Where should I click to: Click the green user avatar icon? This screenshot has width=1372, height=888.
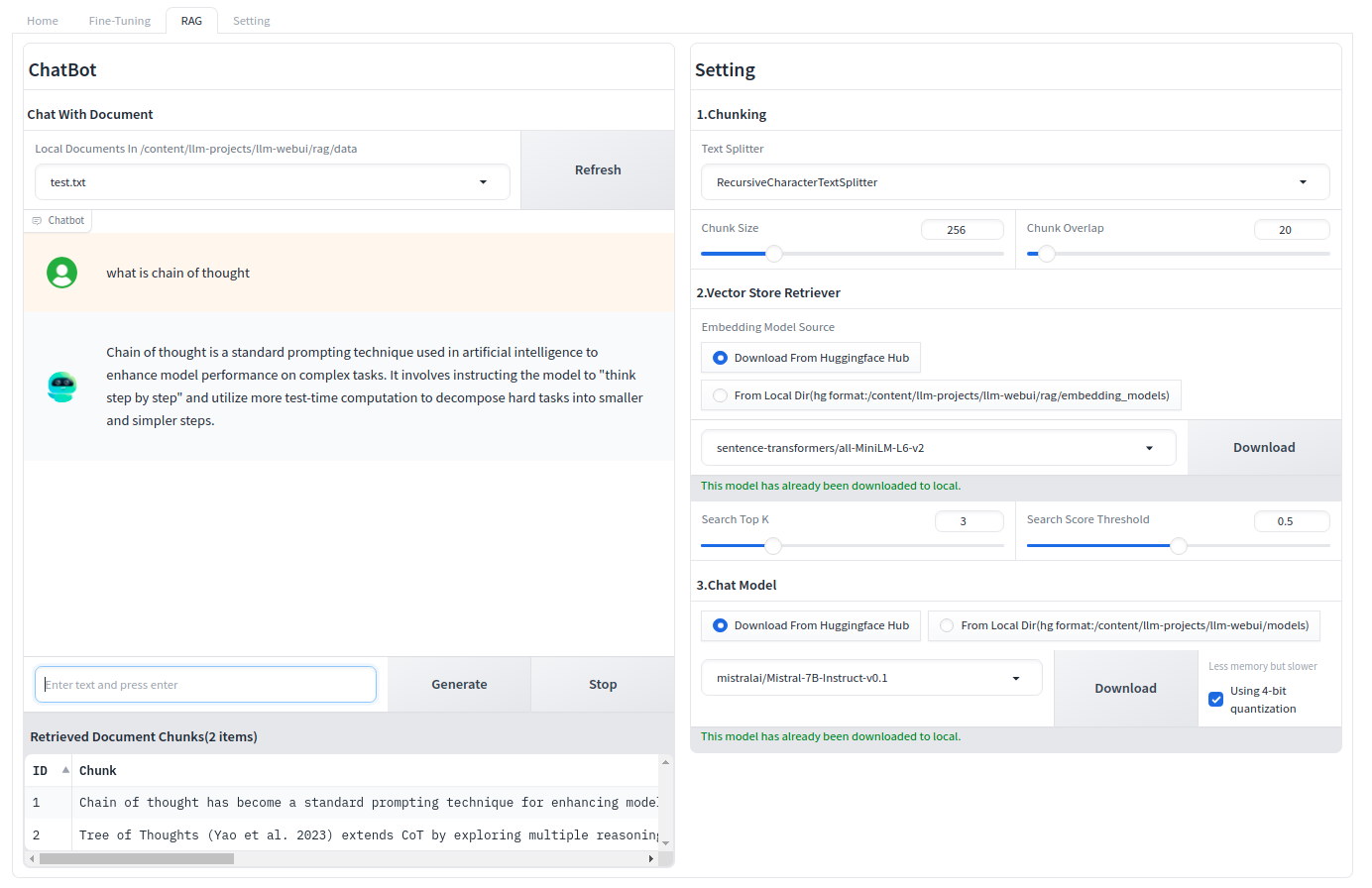point(61,273)
